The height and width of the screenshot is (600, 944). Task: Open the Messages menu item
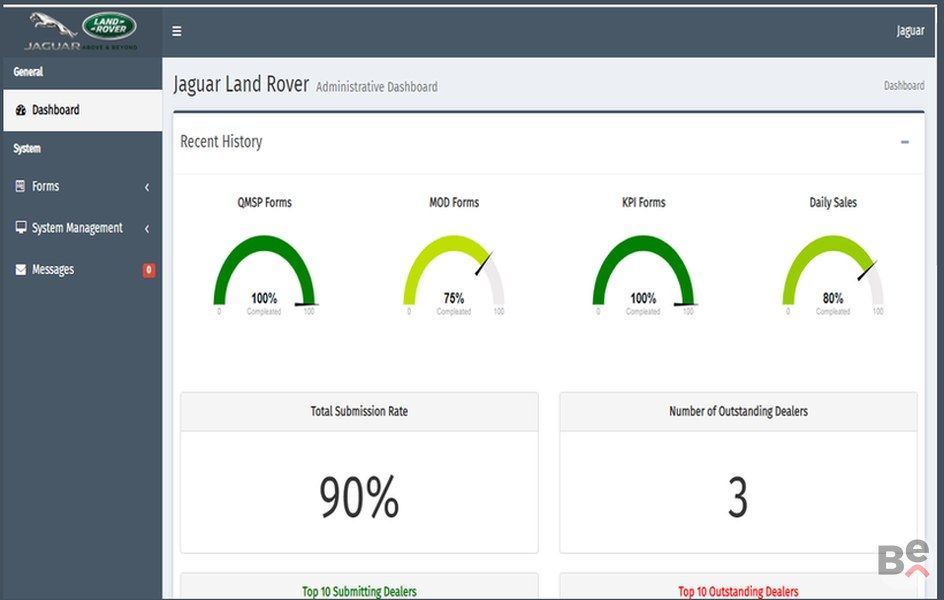[x=53, y=270]
